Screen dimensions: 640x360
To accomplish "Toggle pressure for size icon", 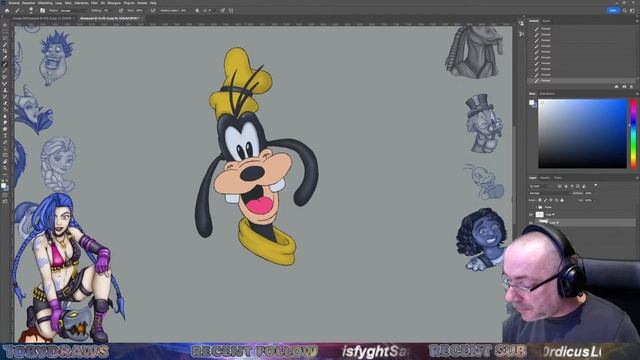I will [222, 11].
